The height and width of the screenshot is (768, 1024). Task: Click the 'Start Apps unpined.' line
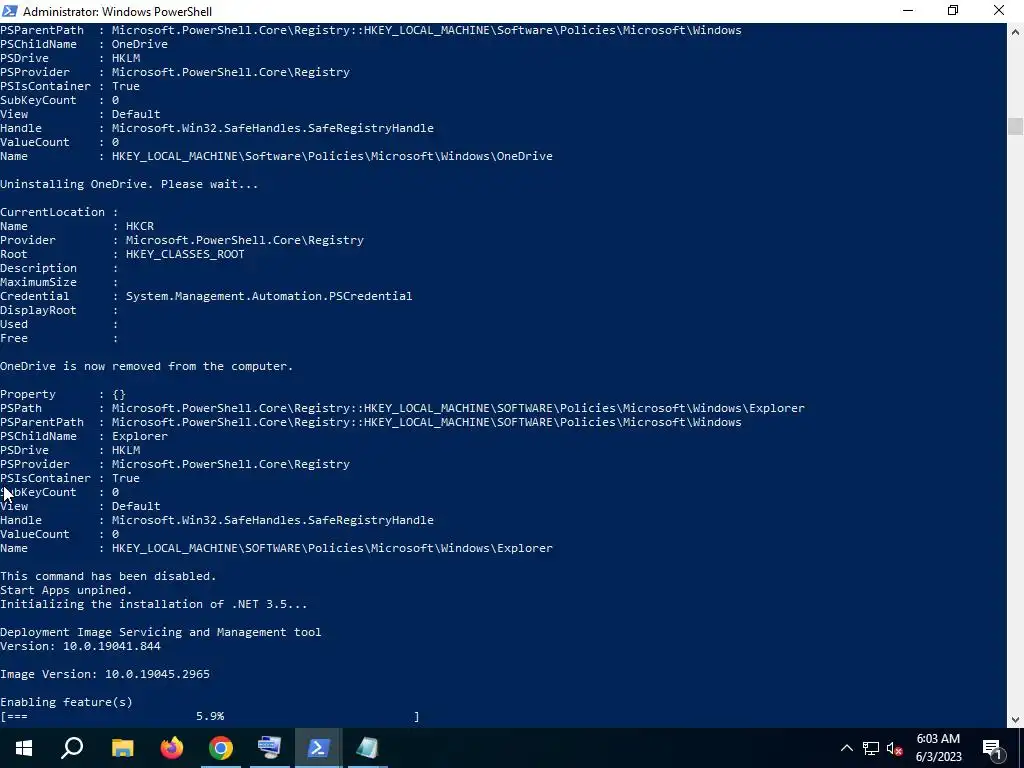pos(66,590)
